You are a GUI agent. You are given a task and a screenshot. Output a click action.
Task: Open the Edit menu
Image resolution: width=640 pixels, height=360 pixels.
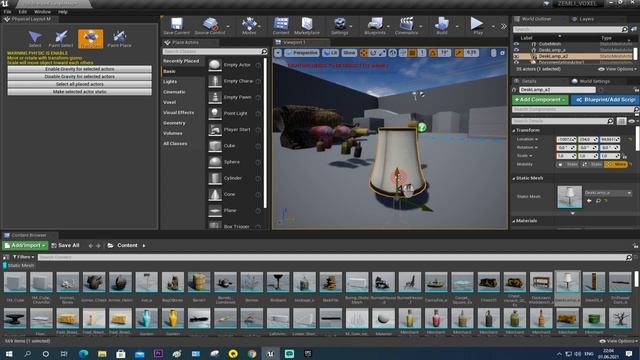coord(22,12)
